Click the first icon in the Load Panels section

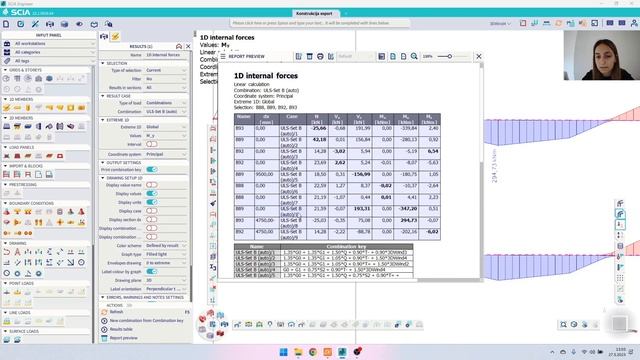click(7, 156)
